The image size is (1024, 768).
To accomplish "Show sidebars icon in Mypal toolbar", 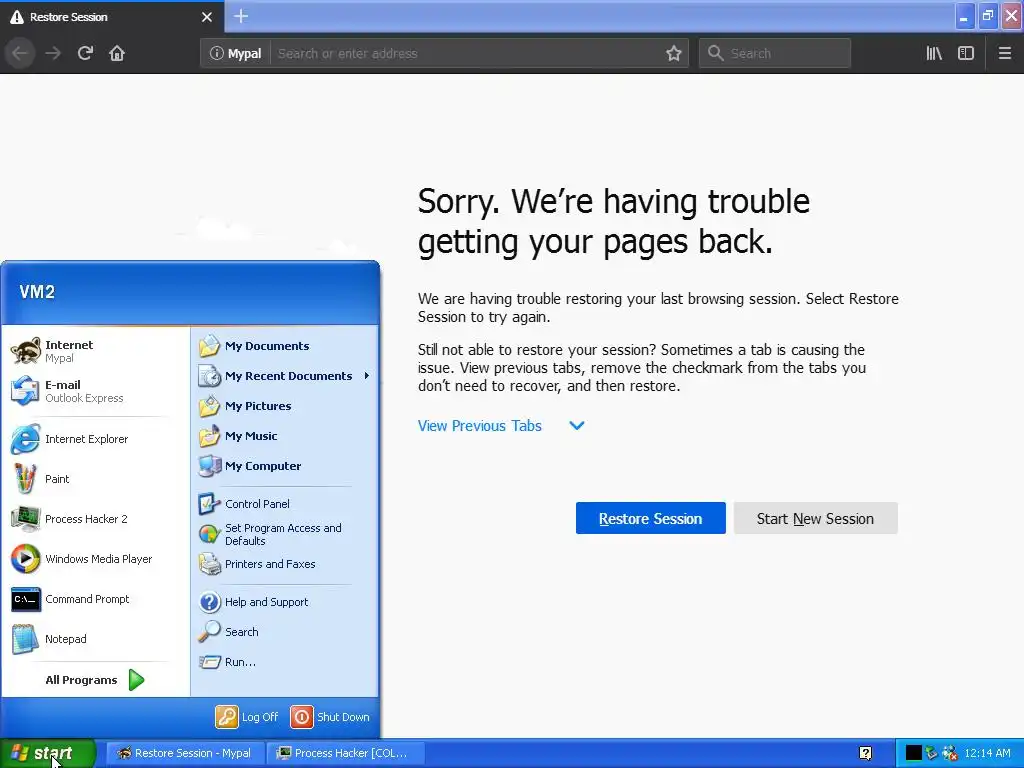I will click(x=966, y=53).
